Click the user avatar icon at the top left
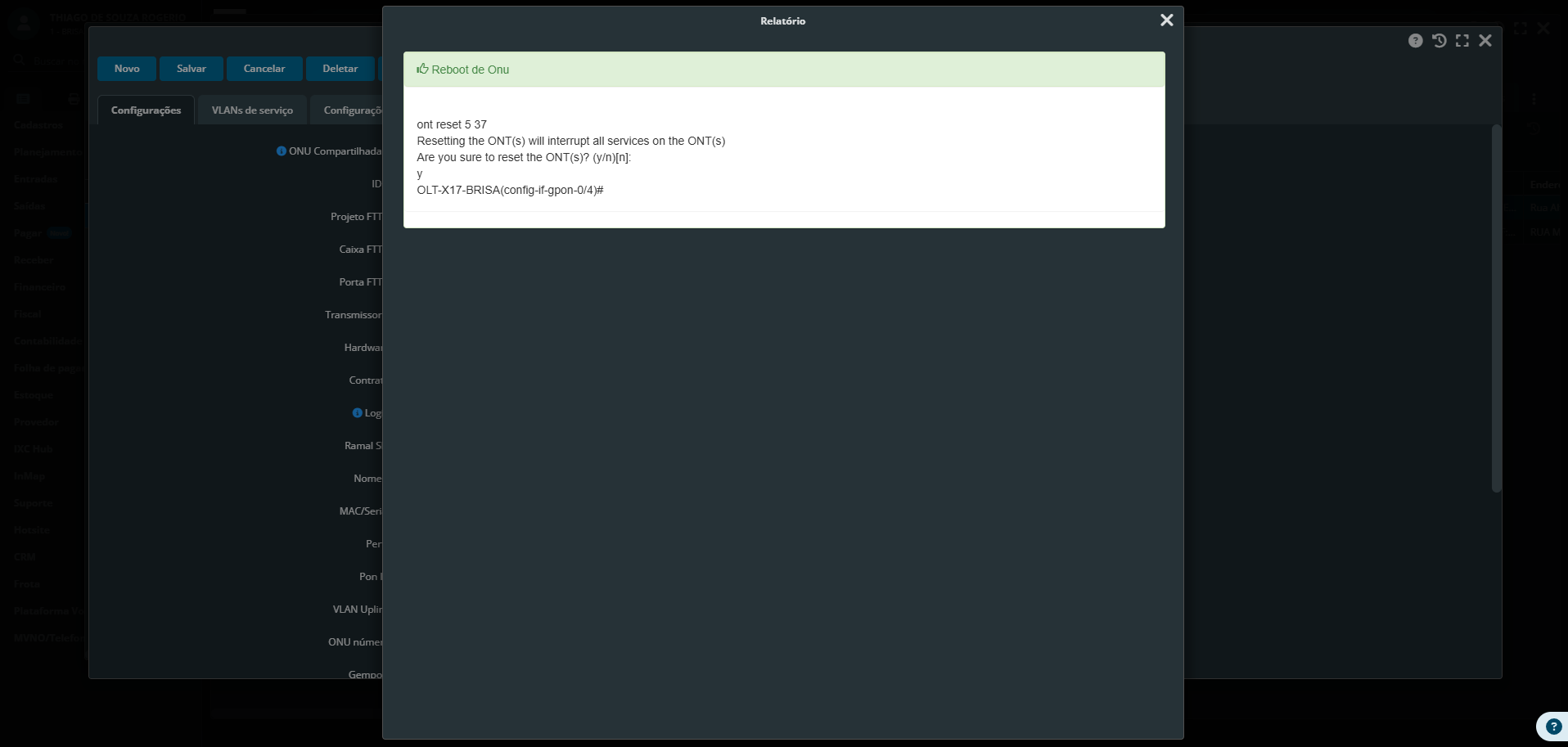Viewport: 1568px width, 747px height. coord(25,23)
